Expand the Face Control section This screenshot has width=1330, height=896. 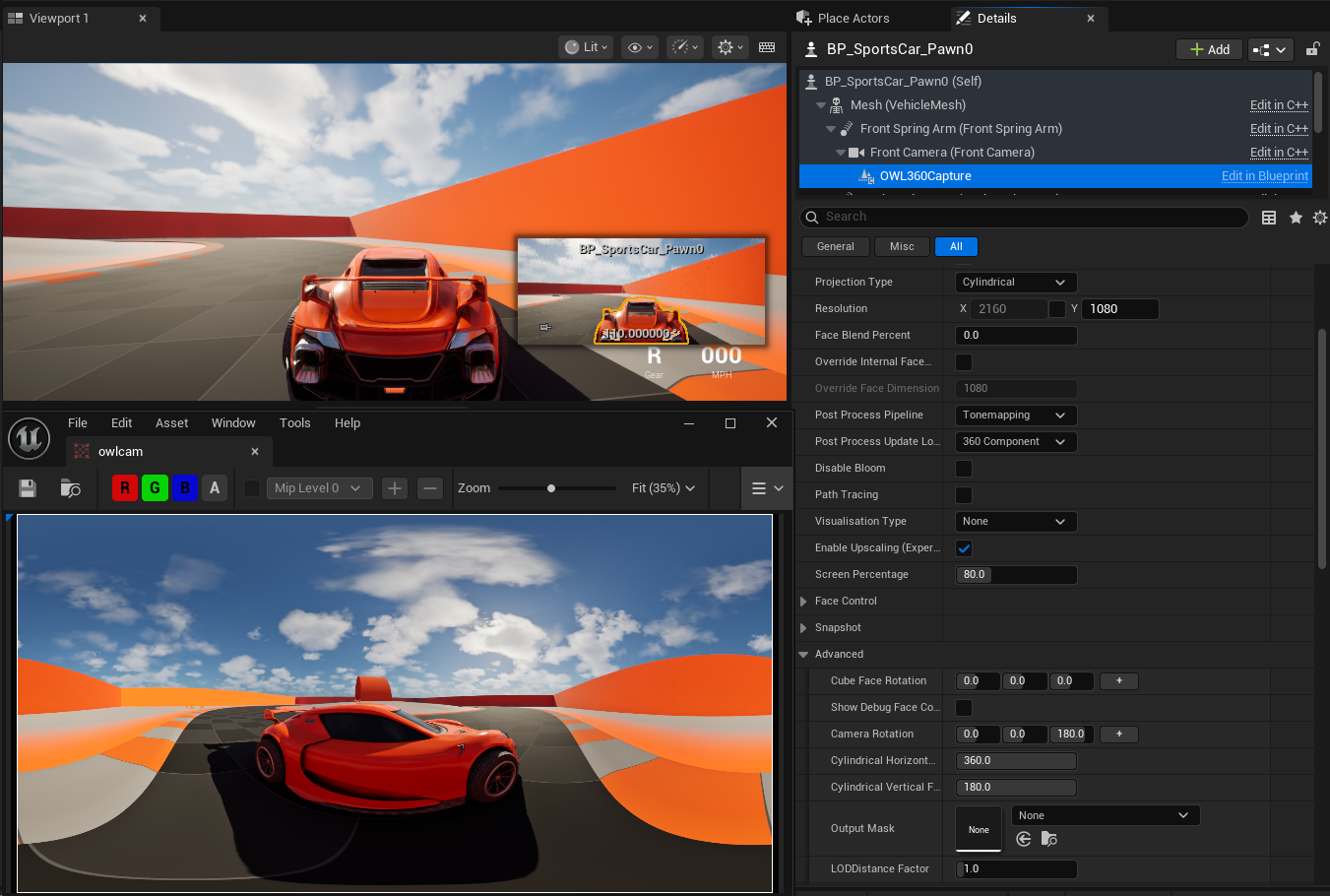(x=803, y=602)
